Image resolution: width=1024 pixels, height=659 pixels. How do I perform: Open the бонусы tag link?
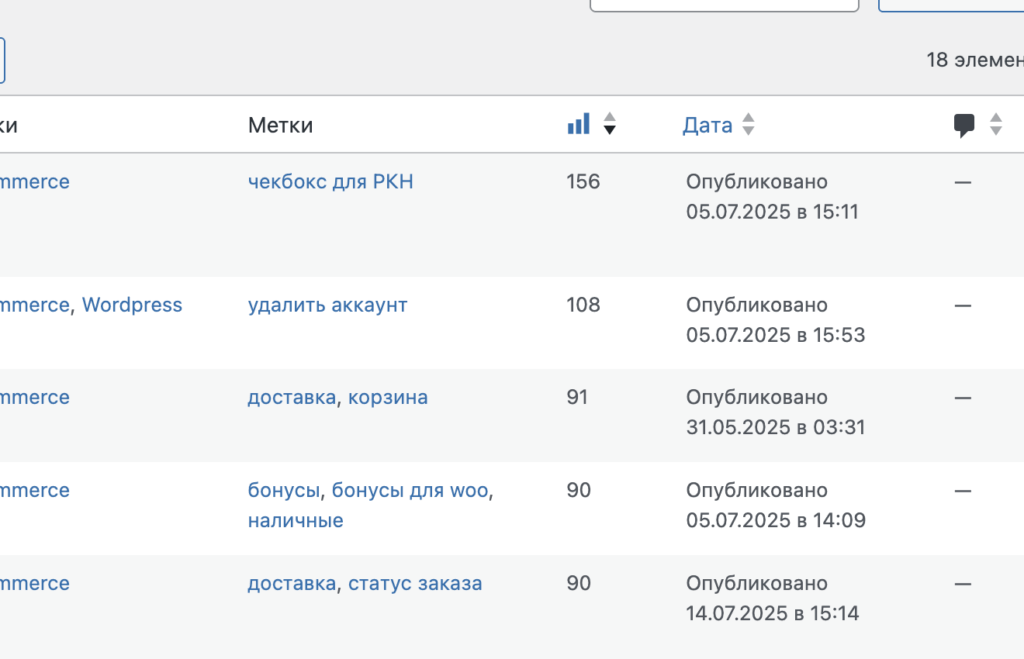coord(283,490)
